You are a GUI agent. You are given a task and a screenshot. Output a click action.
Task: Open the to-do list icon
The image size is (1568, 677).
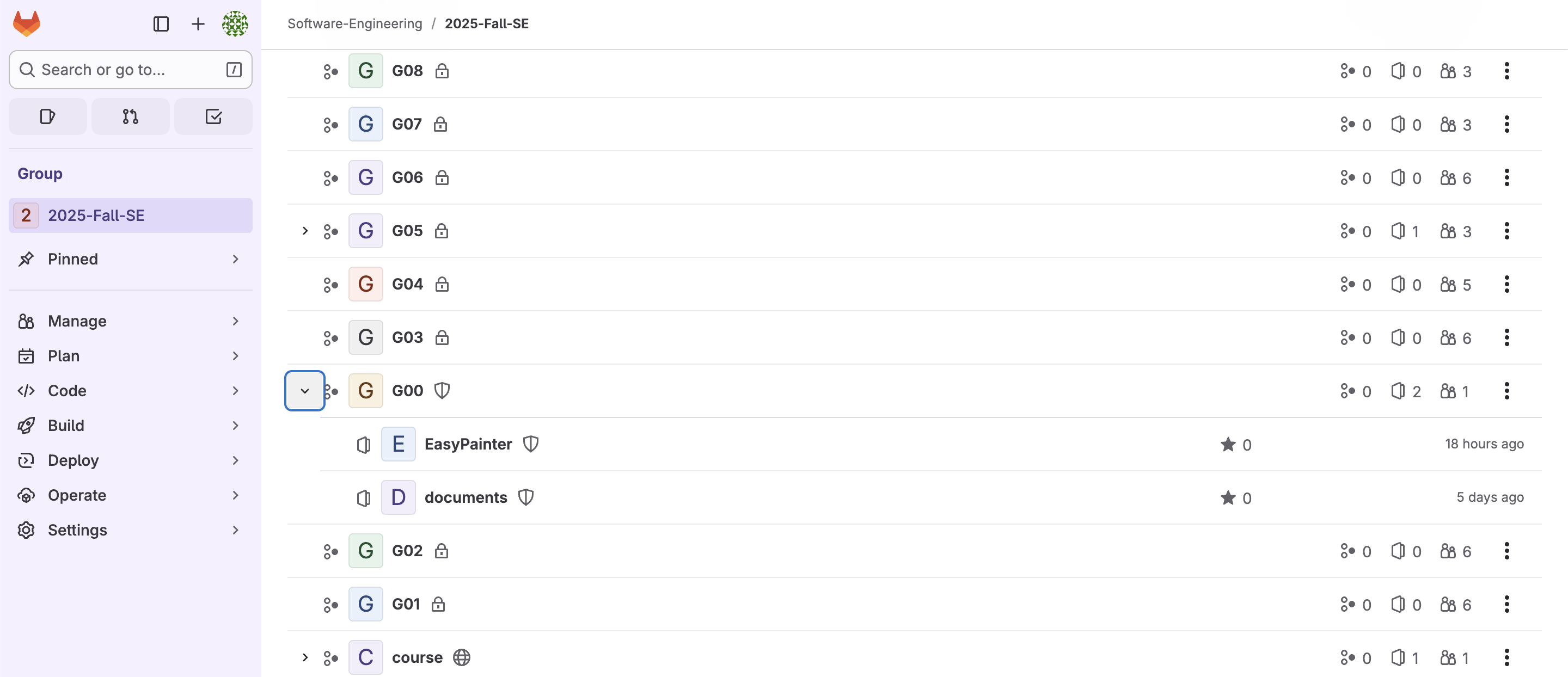[213, 116]
